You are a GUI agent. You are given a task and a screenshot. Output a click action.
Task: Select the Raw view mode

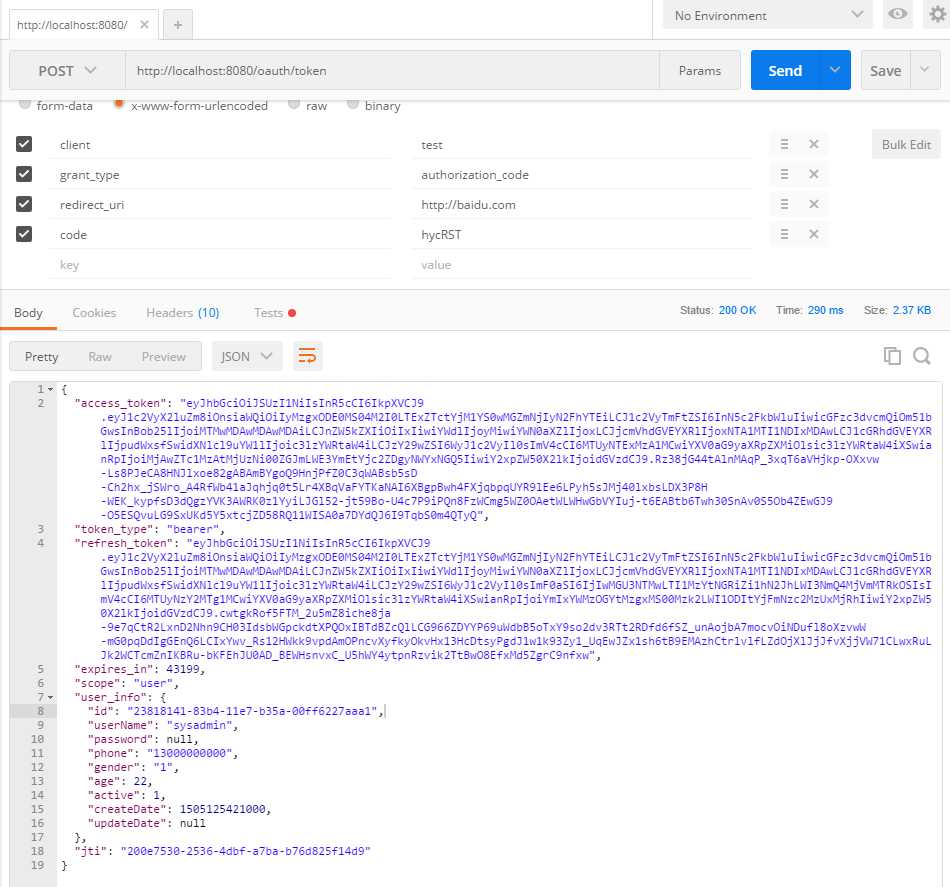[x=100, y=357]
